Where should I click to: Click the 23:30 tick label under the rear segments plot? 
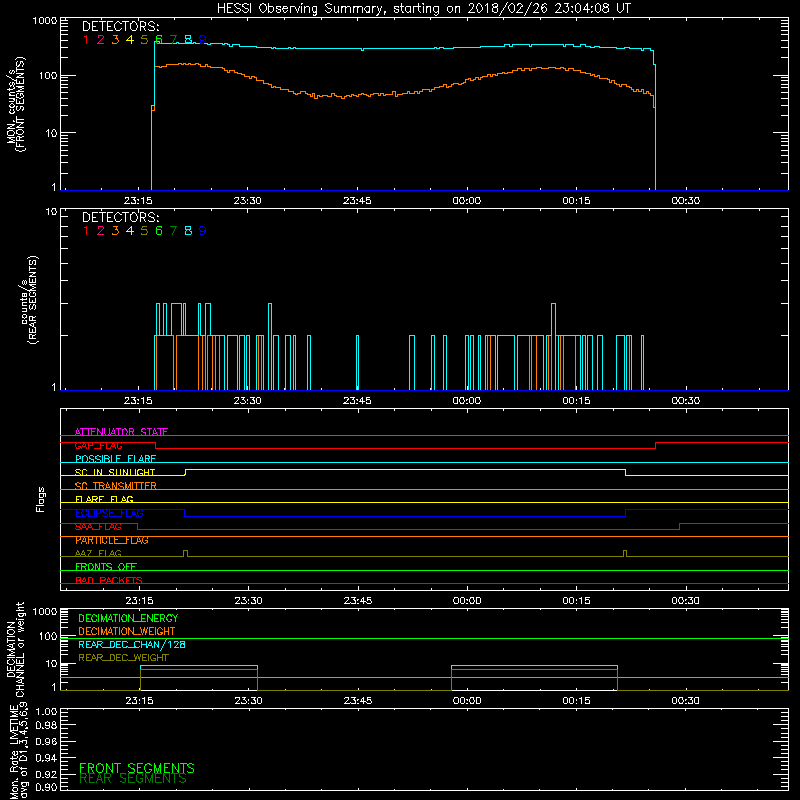coord(247,401)
